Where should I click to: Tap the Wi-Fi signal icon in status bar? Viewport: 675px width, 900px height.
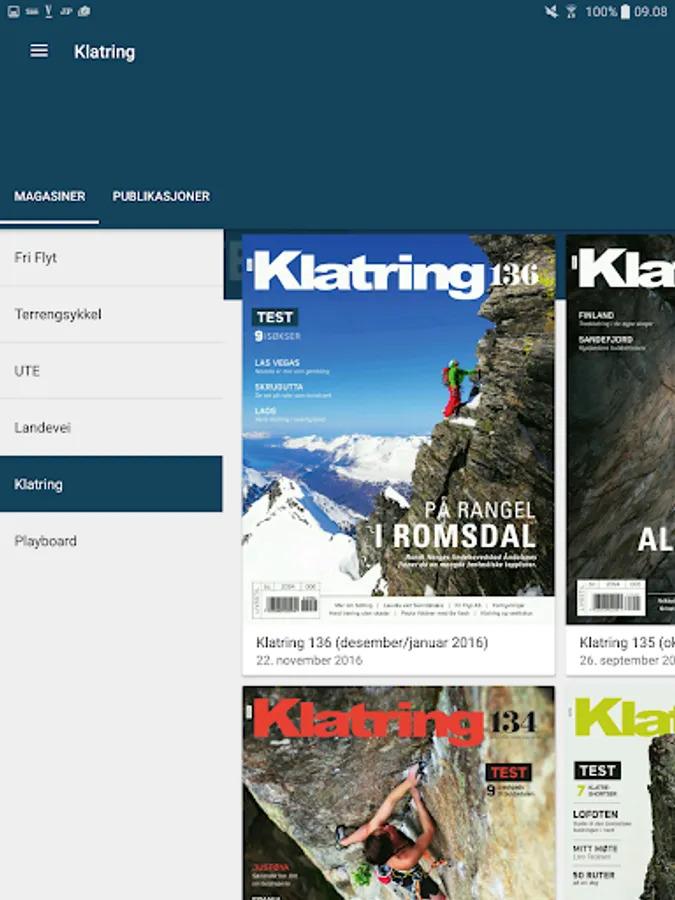click(x=571, y=11)
